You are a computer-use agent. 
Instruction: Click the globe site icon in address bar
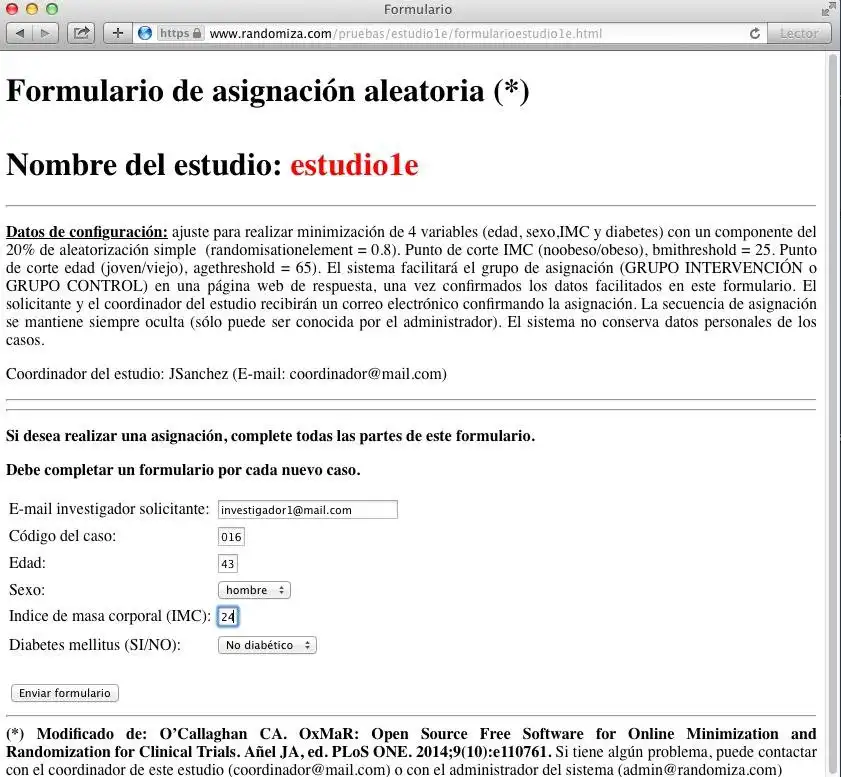point(145,33)
